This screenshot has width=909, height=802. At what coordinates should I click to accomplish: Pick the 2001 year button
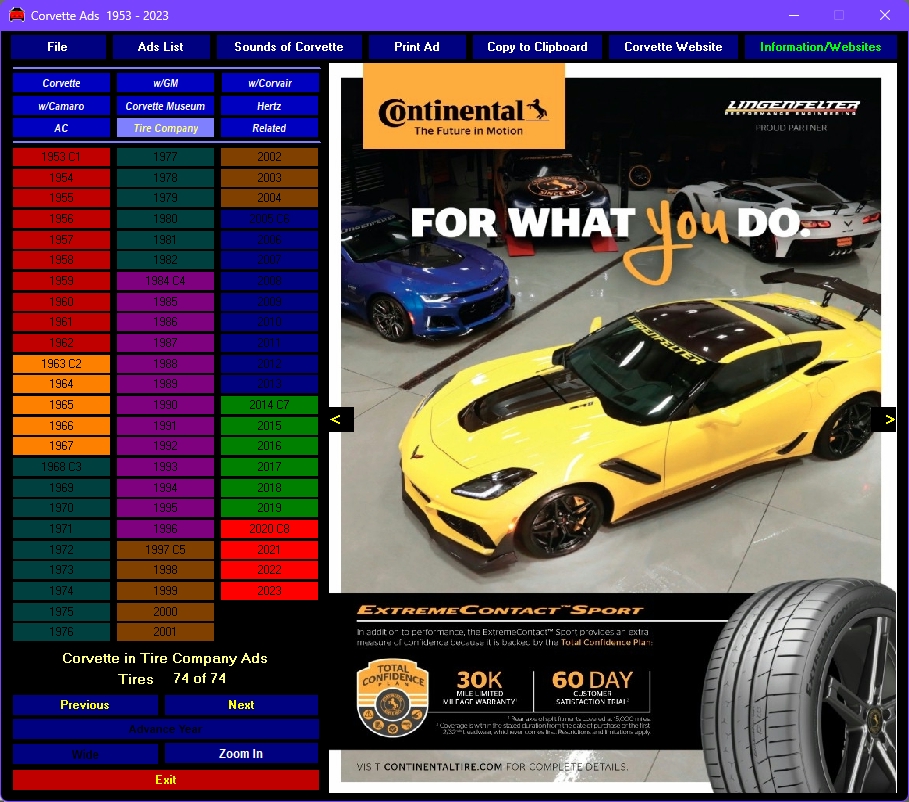coord(165,632)
